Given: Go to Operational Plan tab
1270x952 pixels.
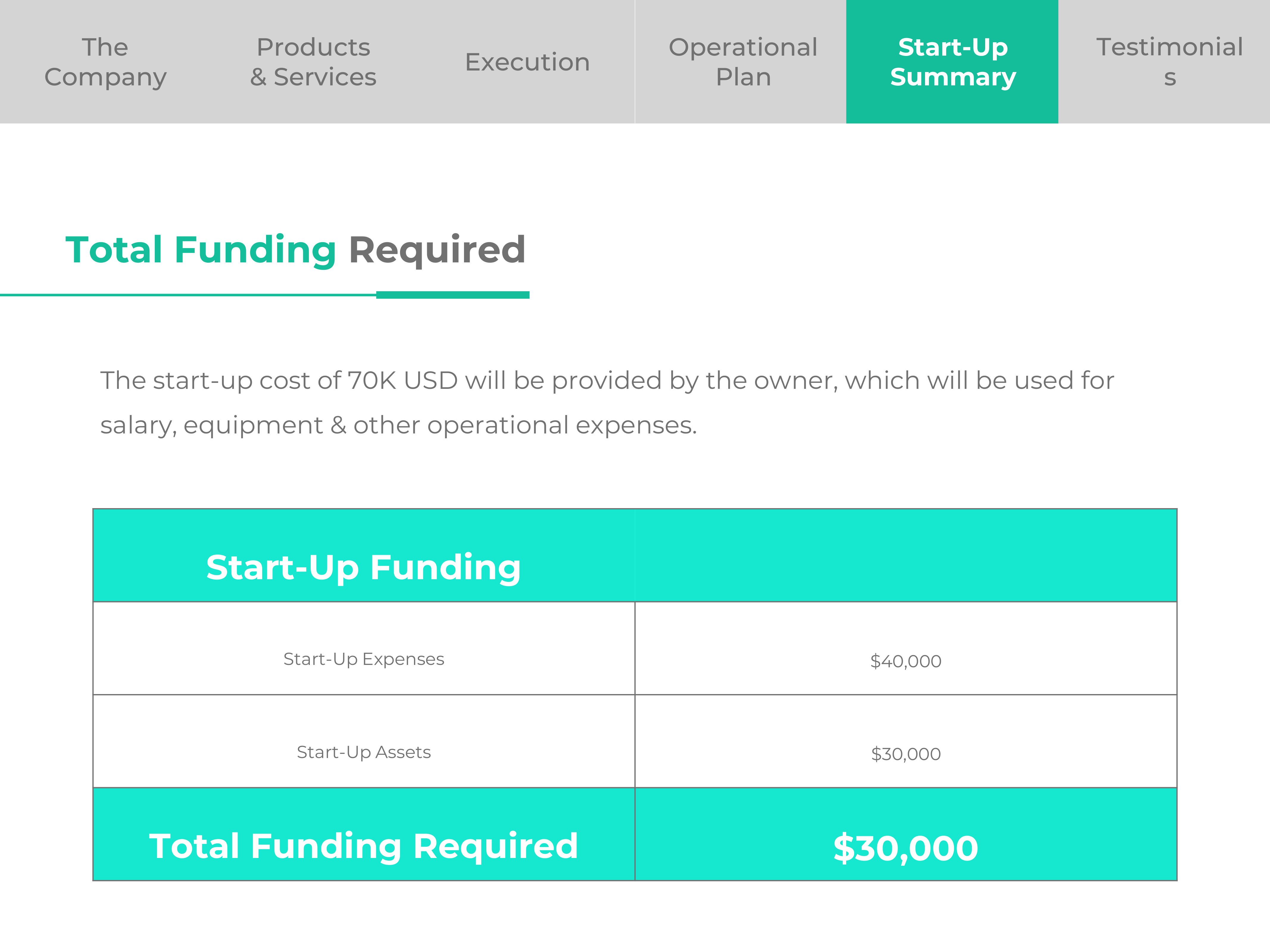Looking at the screenshot, I should 743,62.
